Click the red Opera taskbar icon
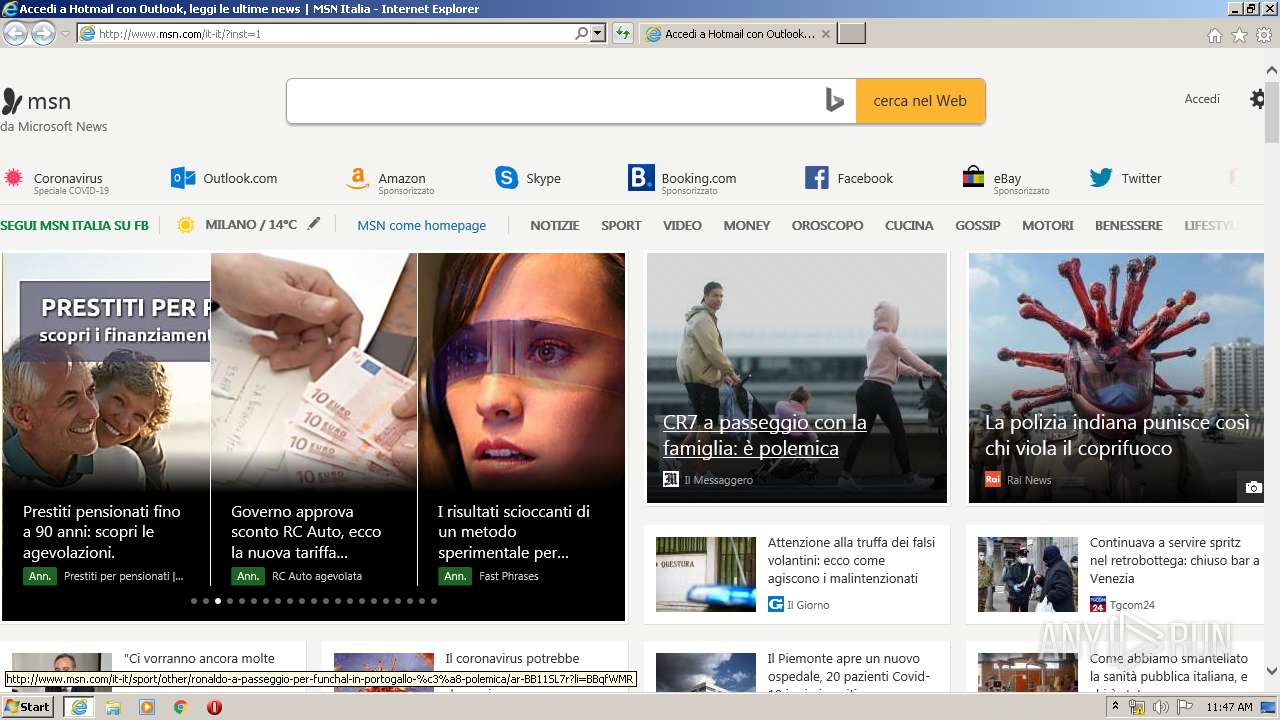The width and height of the screenshot is (1280, 720). (x=214, y=707)
